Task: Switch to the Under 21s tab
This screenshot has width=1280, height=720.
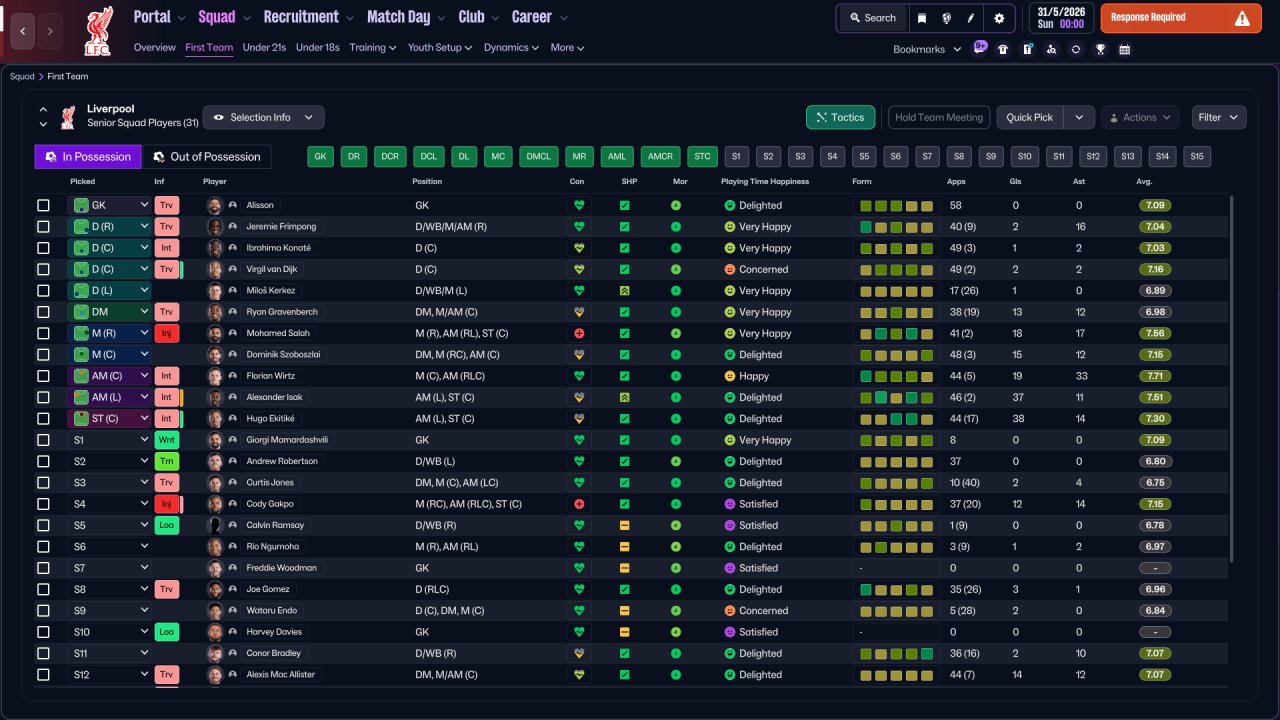Action: point(264,47)
